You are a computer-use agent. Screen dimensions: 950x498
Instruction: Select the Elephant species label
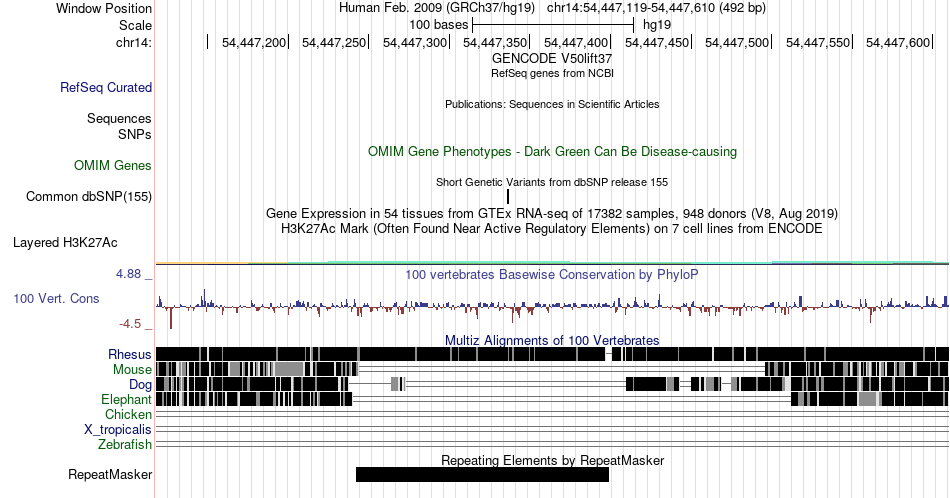click(126, 399)
